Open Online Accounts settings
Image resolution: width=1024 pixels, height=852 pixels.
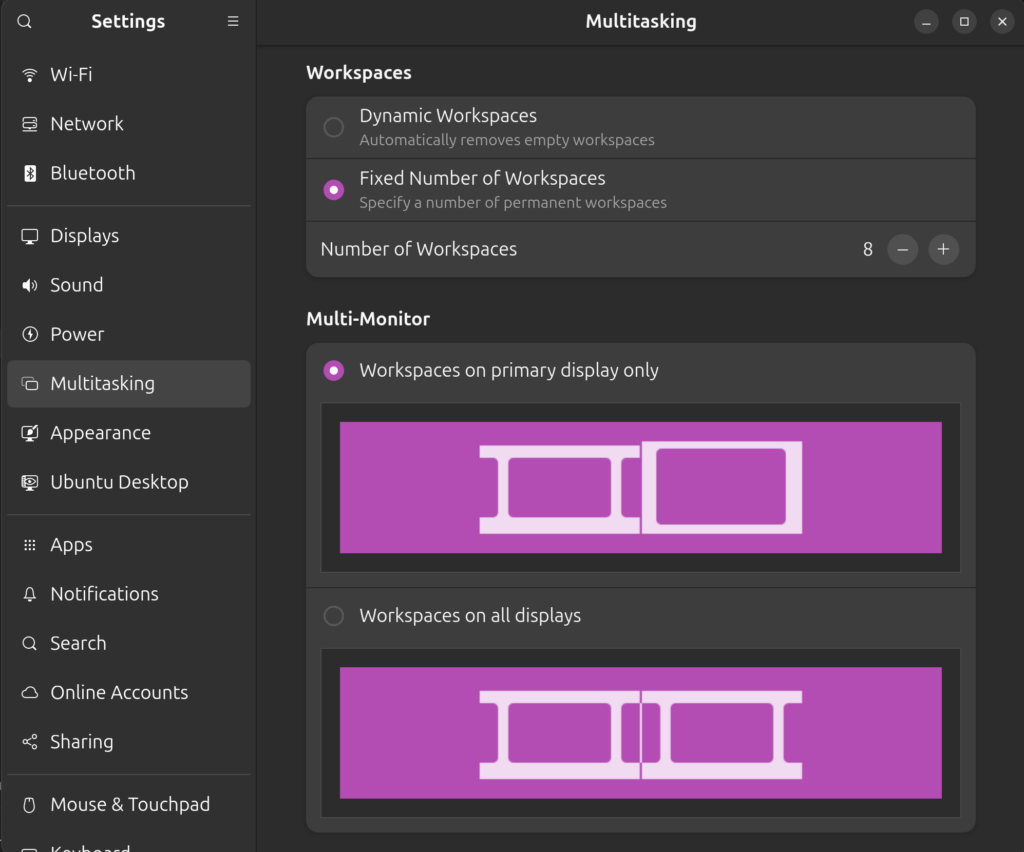[x=119, y=692]
